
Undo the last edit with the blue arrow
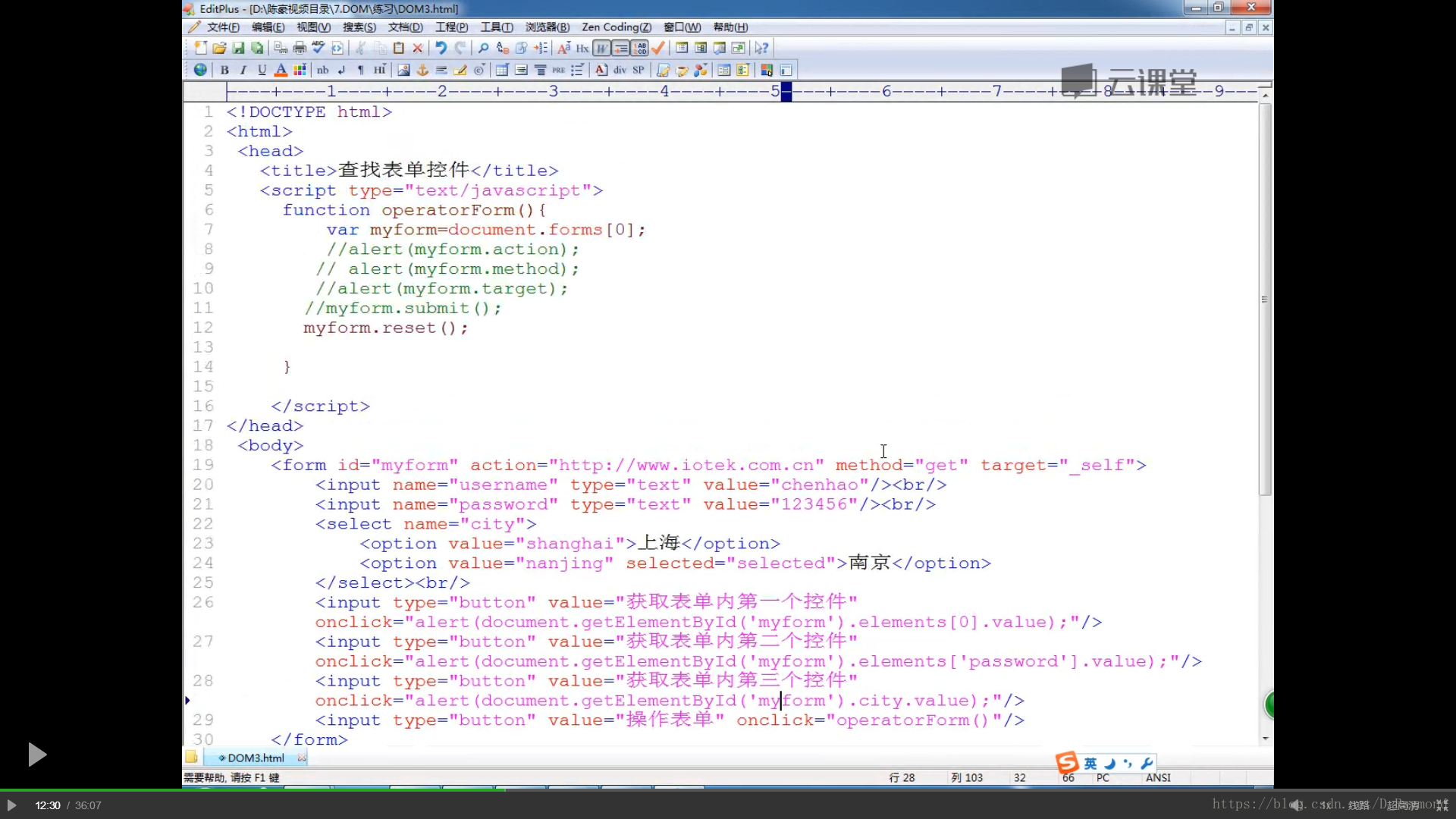441,48
